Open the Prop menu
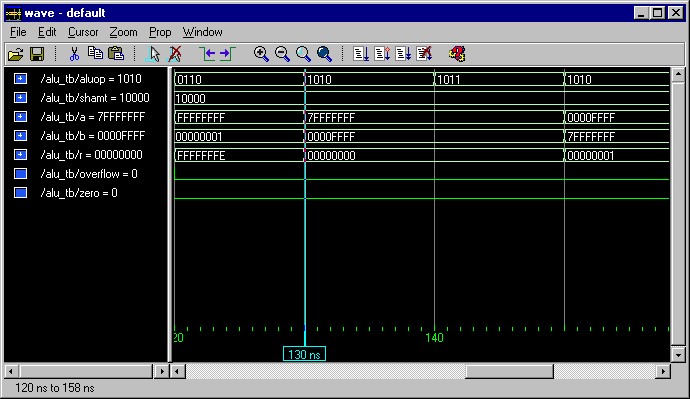The width and height of the screenshot is (690, 399). pos(160,32)
